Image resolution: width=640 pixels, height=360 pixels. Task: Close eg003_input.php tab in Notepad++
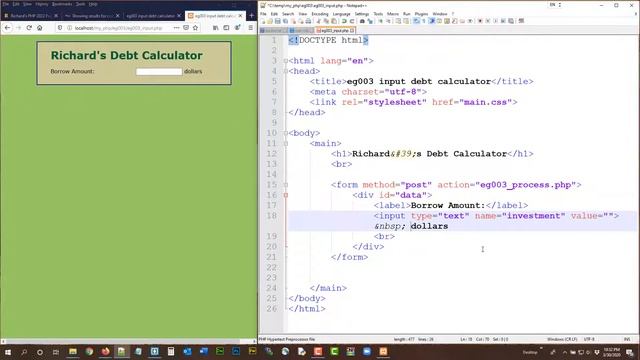[x=352, y=31]
